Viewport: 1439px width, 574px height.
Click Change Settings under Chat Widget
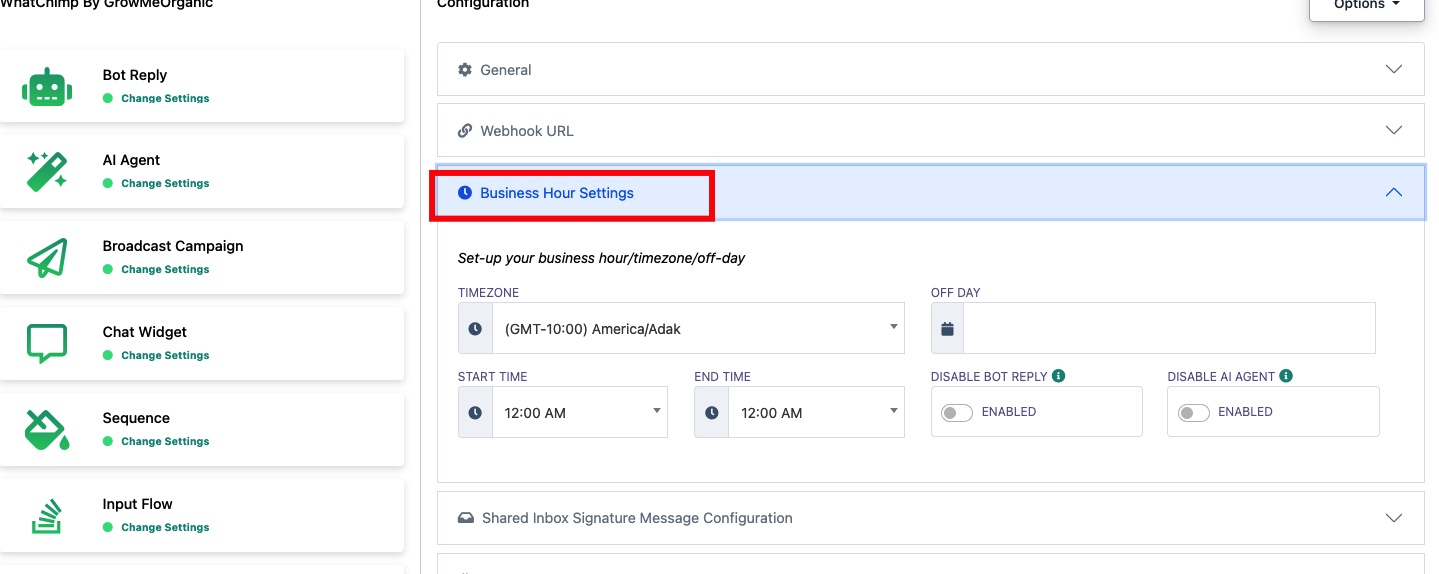click(165, 356)
